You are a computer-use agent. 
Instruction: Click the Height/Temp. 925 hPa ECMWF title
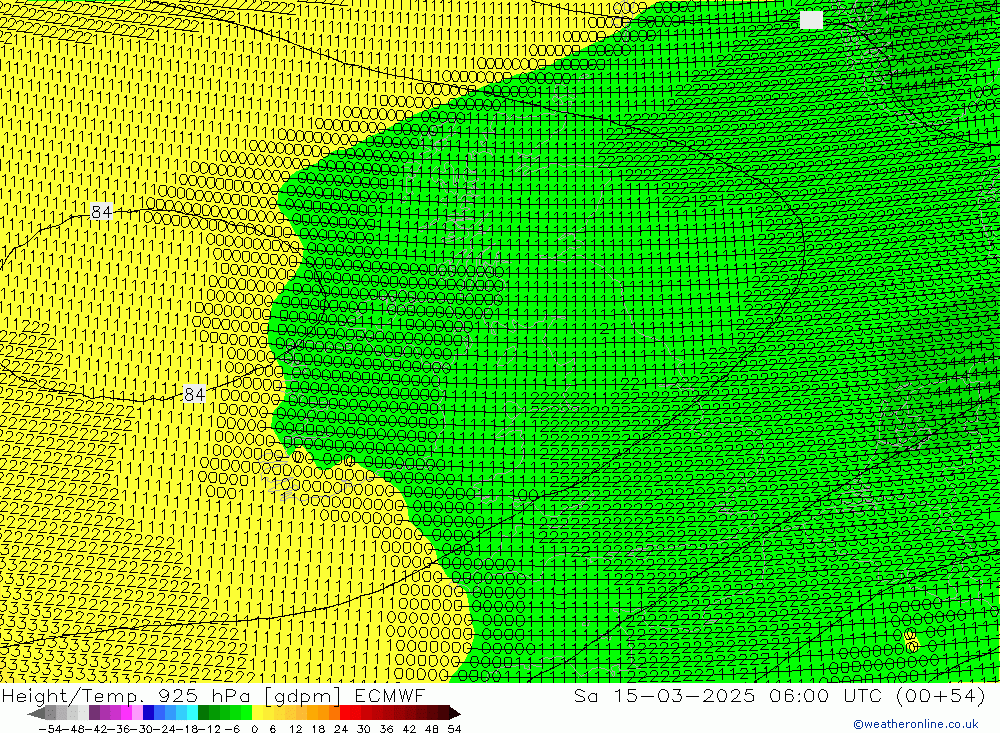213,695
